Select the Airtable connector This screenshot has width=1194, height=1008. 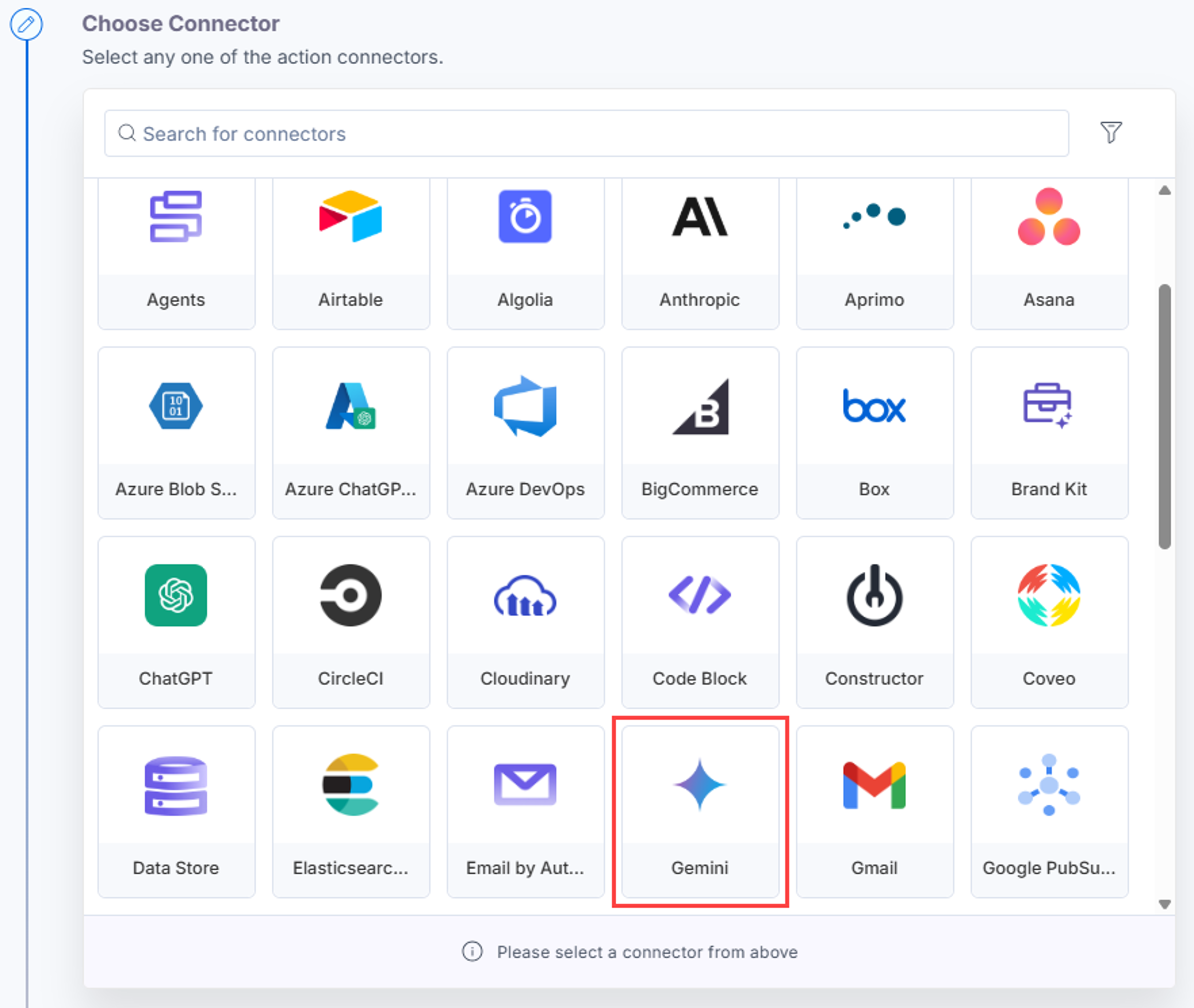point(350,254)
